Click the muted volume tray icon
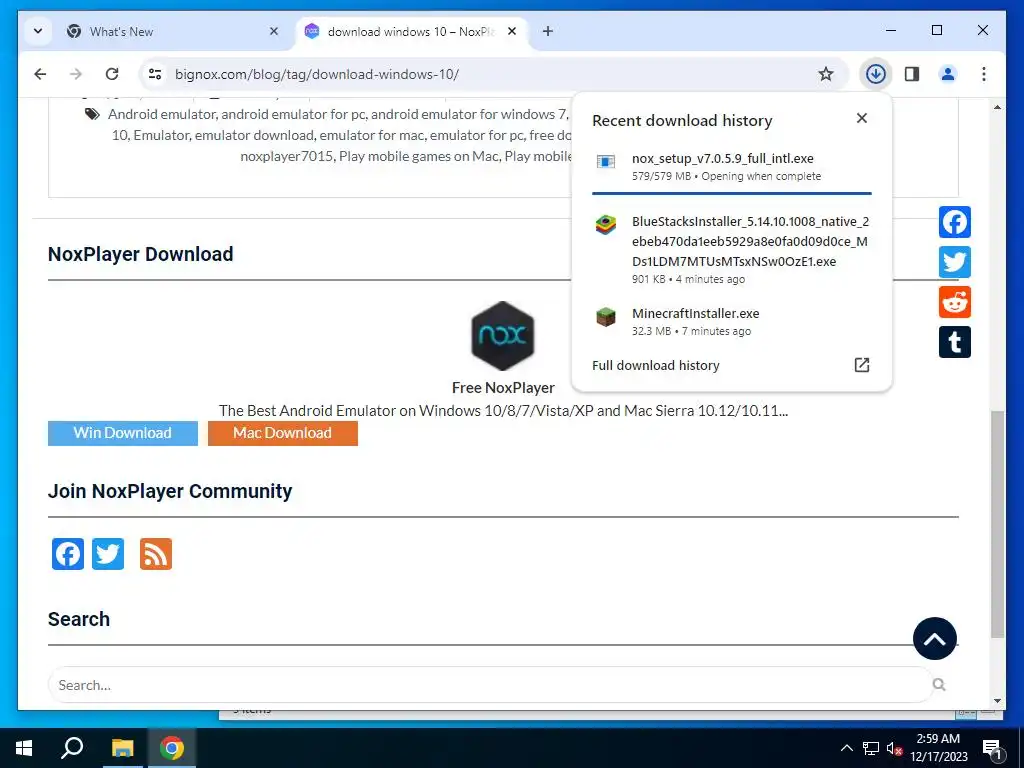The height and width of the screenshot is (768, 1024). [x=894, y=748]
